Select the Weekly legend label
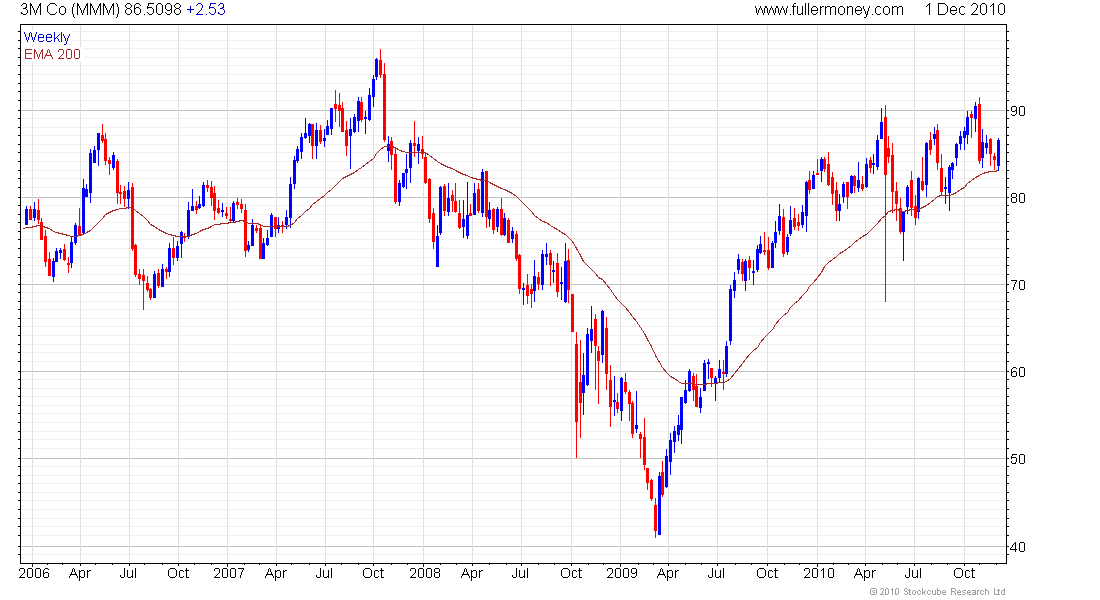1100x600 pixels. [x=47, y=37]
